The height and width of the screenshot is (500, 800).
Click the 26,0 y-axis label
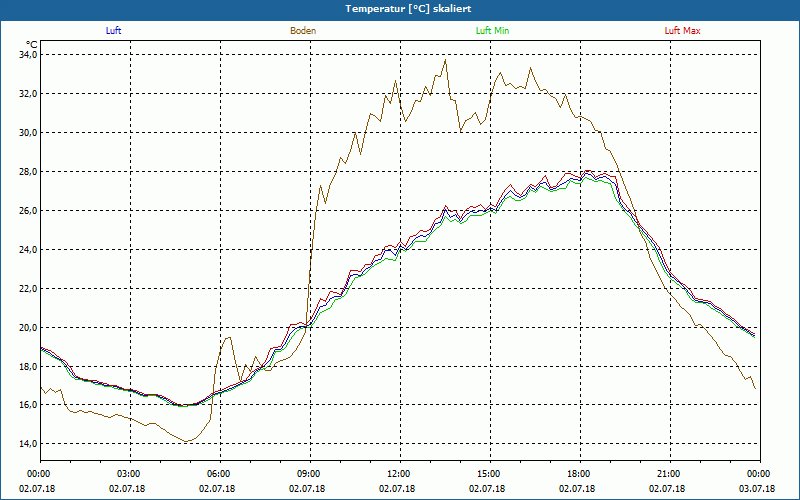click(x=28, y=210)
